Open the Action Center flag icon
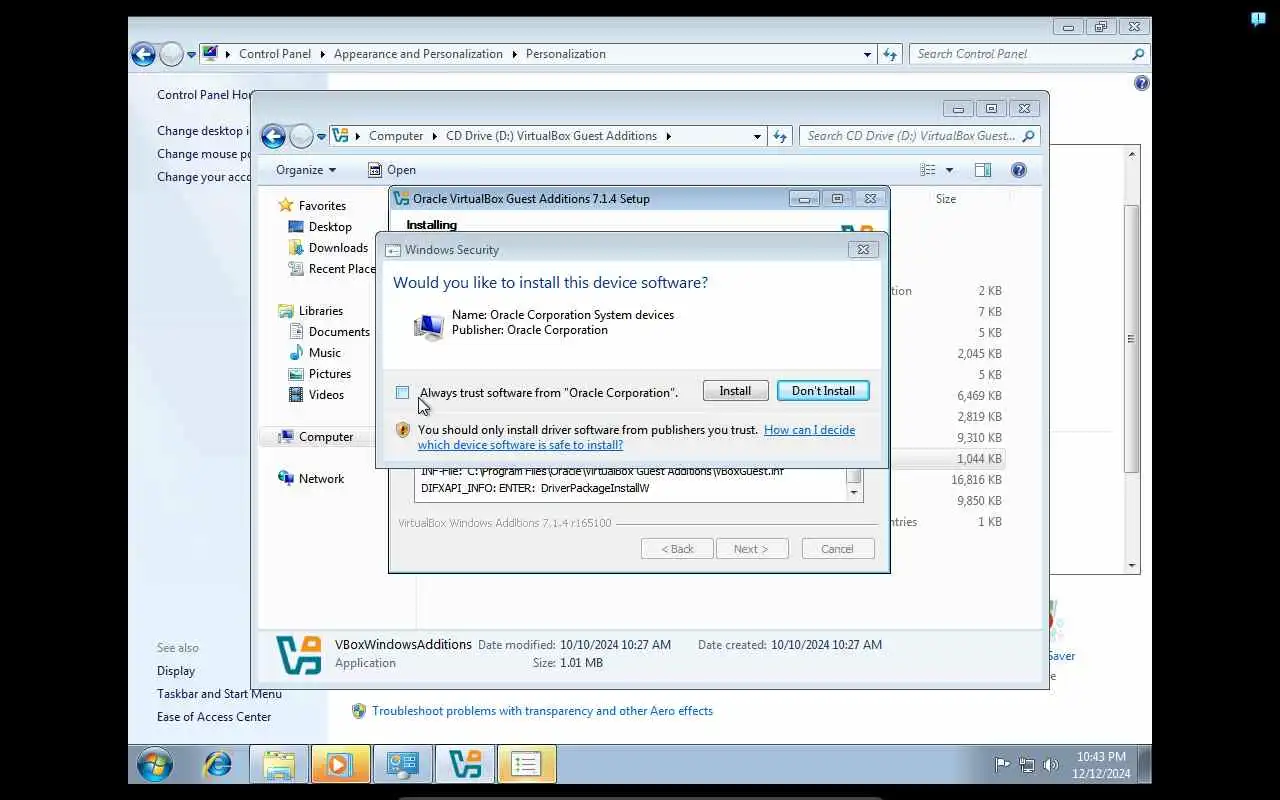1280x800 pixels. (x=1002, y=765)
